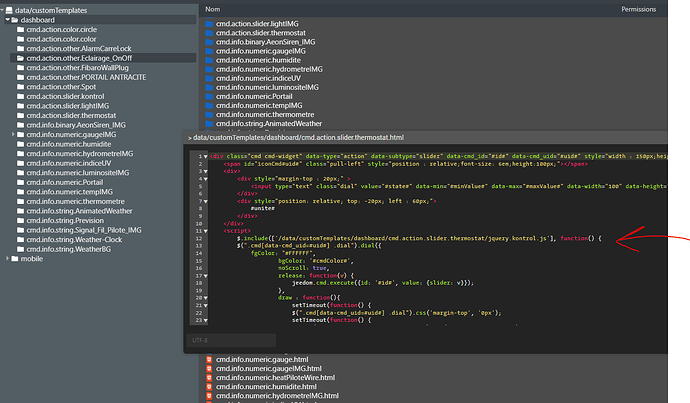Click HTML file icon of cmd.info.numeric.heatPiloteWire.html
The width and height of the screenshot is (690, 403).
coord(209,377)
